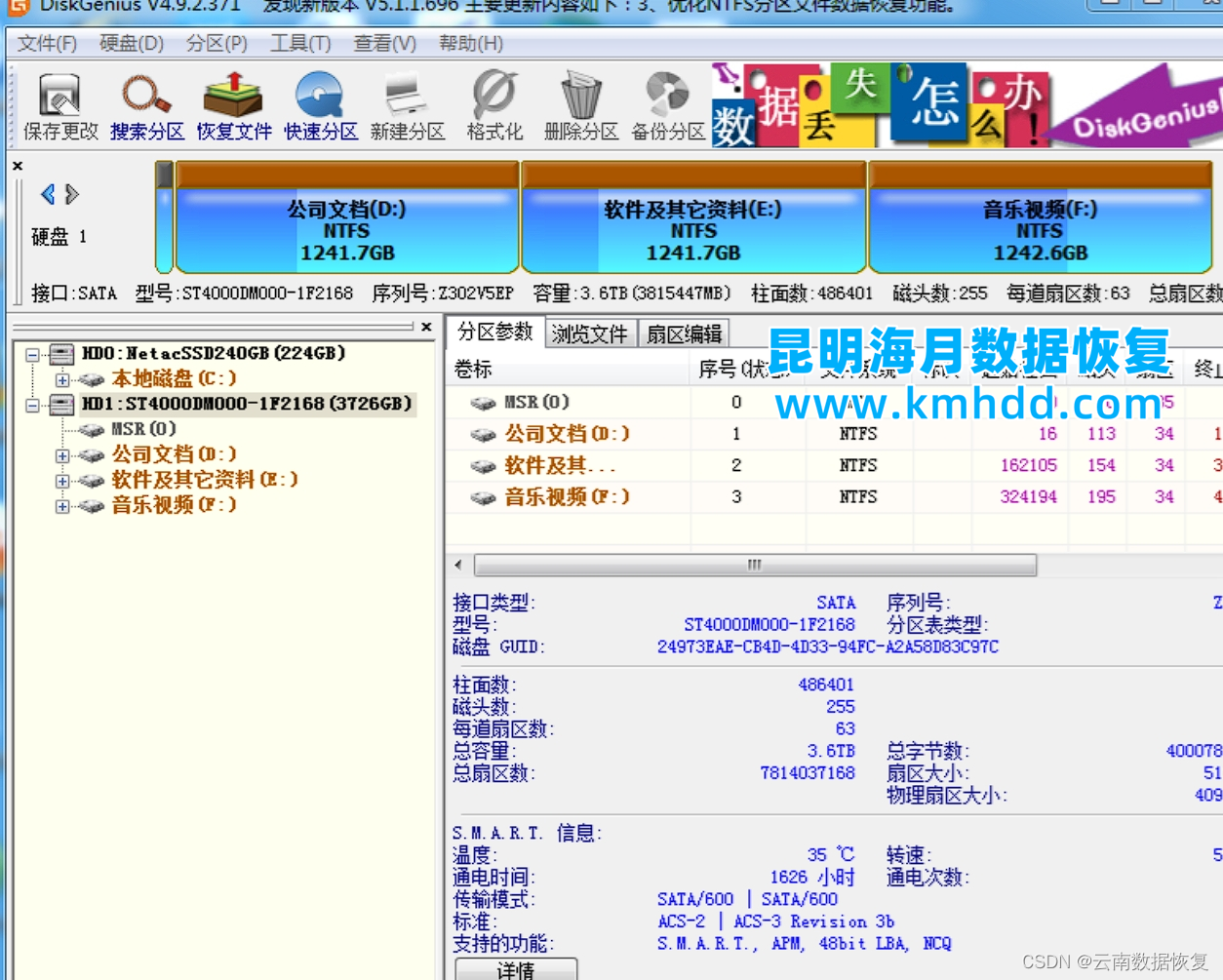Click the DiskGenius banner advertisement
This screenshot has width=1223, height=980.
966,105
